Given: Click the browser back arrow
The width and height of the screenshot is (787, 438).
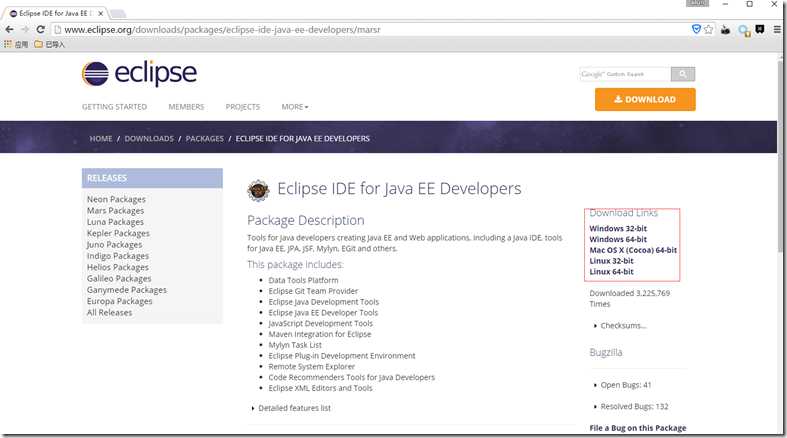Looking at the screenshot, I should [x=9, y=30].
